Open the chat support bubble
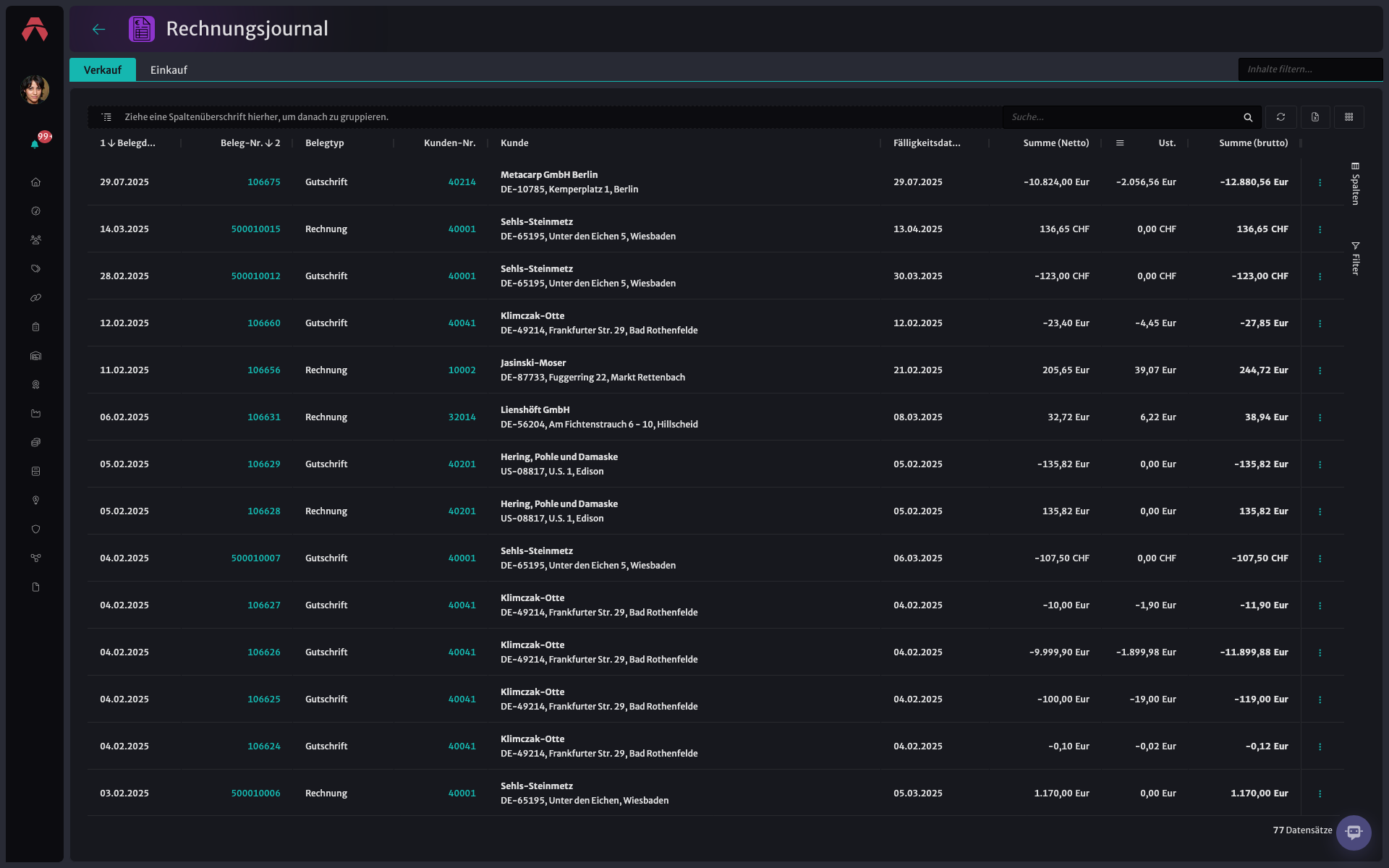 (x=1354, y=833)
